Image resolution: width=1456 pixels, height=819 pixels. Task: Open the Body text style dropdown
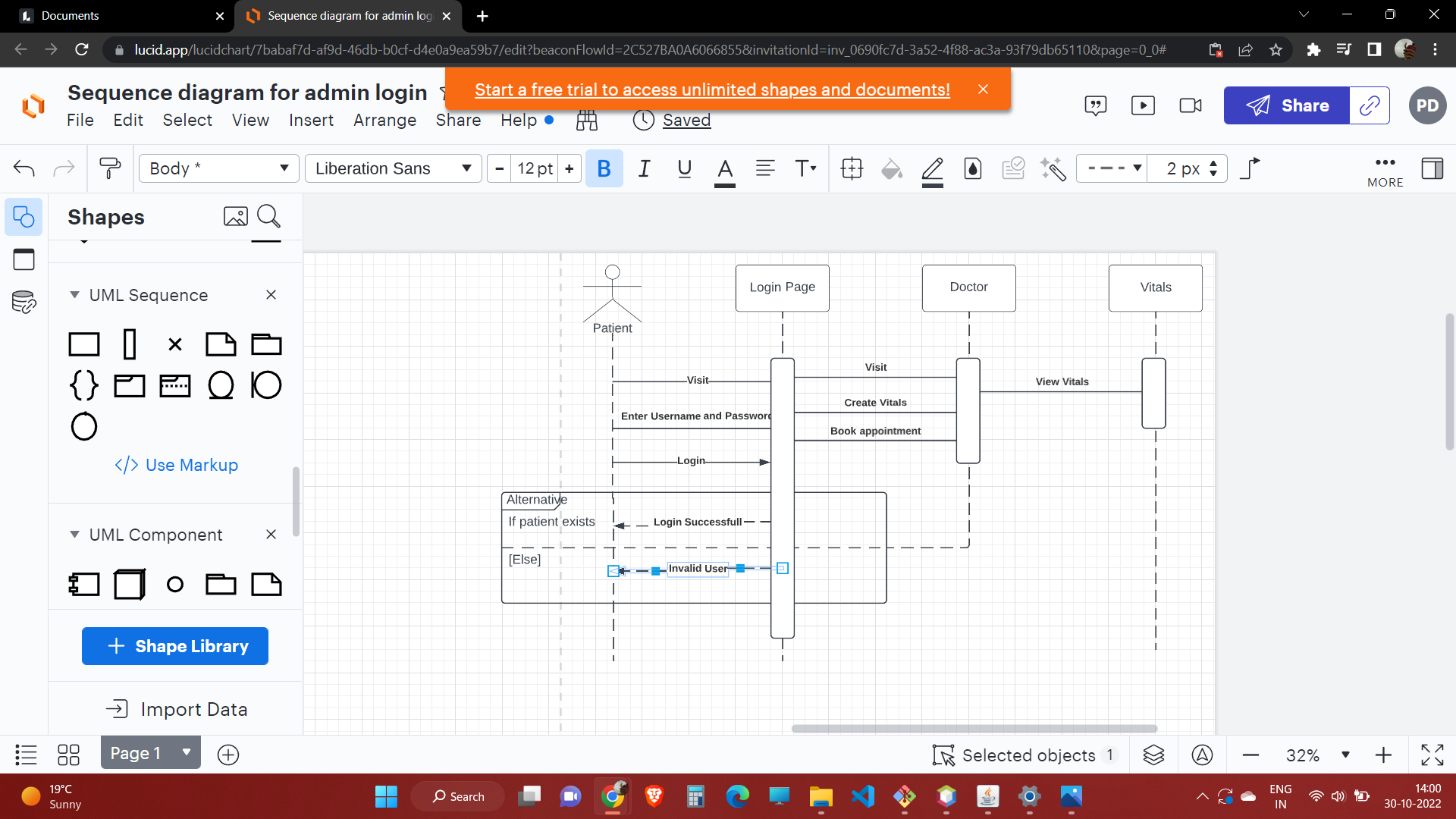click(219, 168)
